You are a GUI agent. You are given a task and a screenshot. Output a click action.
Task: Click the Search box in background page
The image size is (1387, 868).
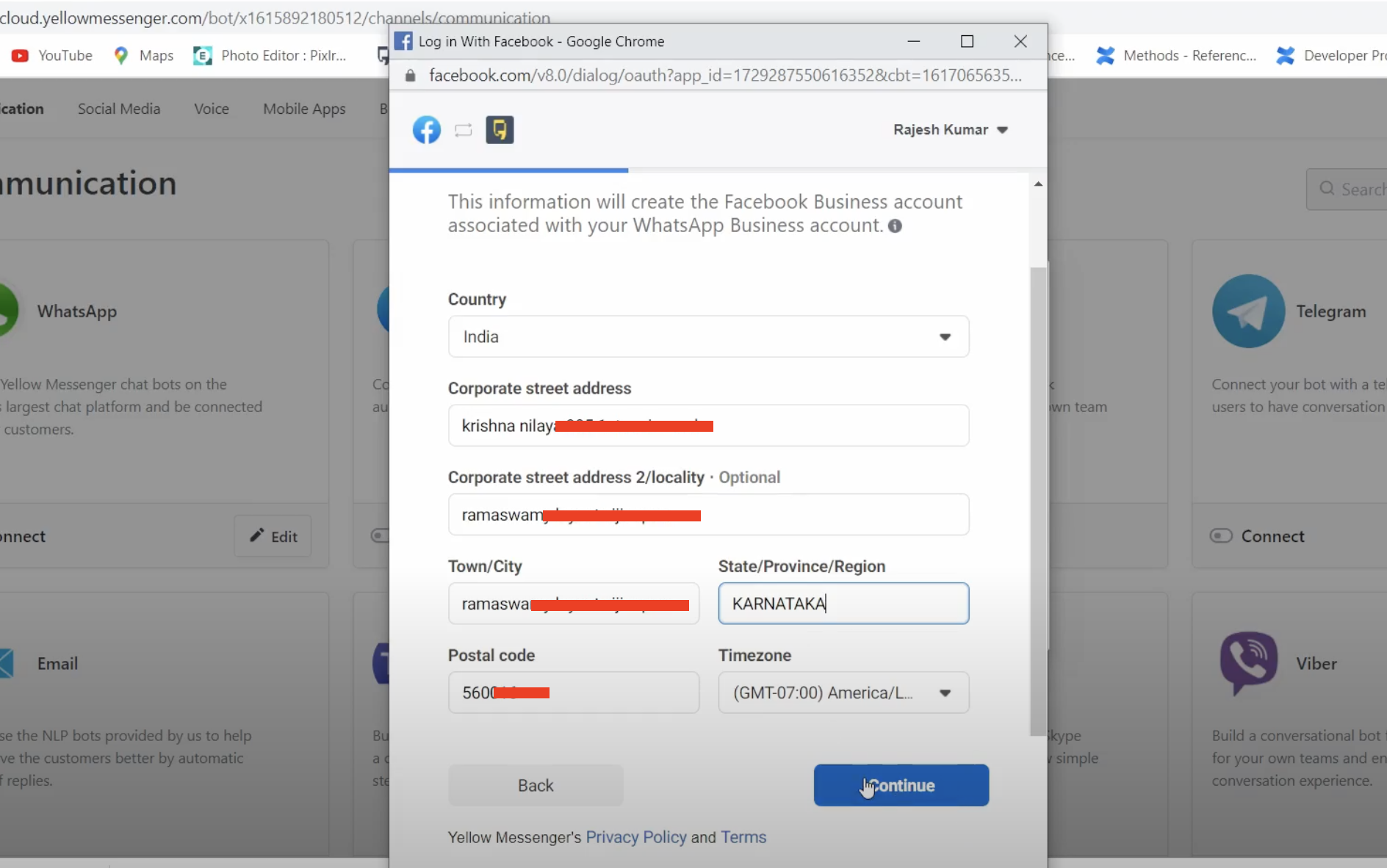(x=1347, y=189)
